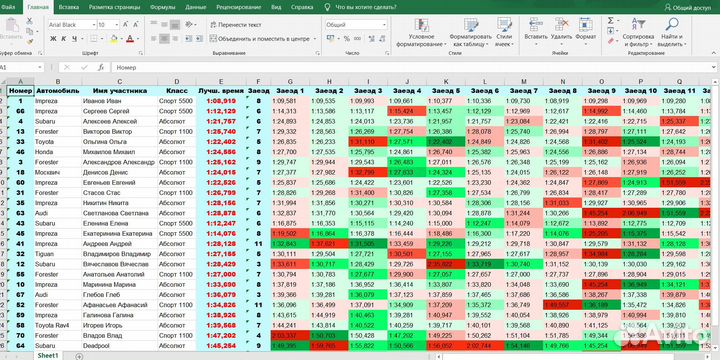Click the Fill down arrow icon
The width and height of the screenshot is (720, 360).
tap(611, 31)
